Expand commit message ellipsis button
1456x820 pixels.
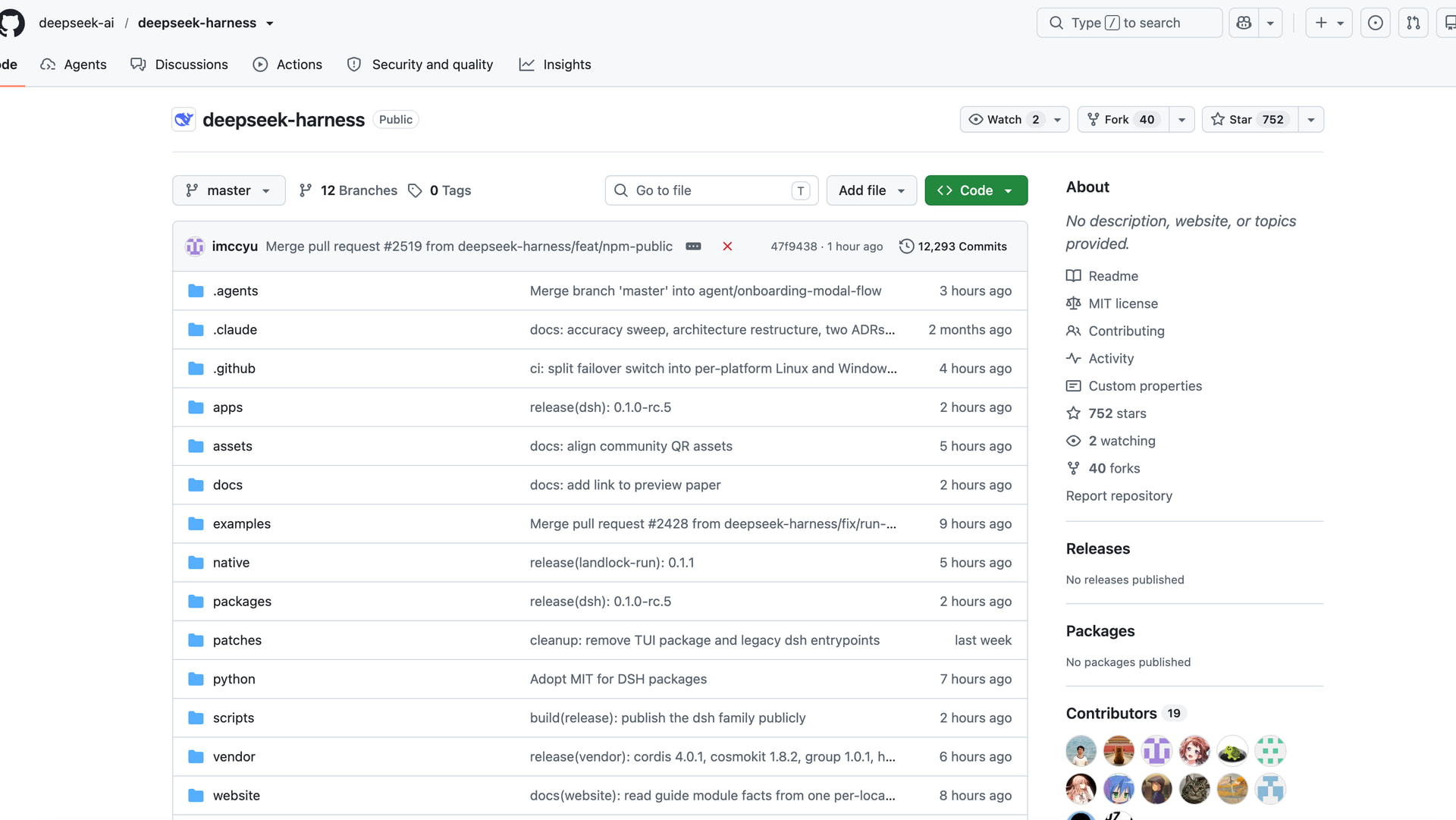coord(693,247)
